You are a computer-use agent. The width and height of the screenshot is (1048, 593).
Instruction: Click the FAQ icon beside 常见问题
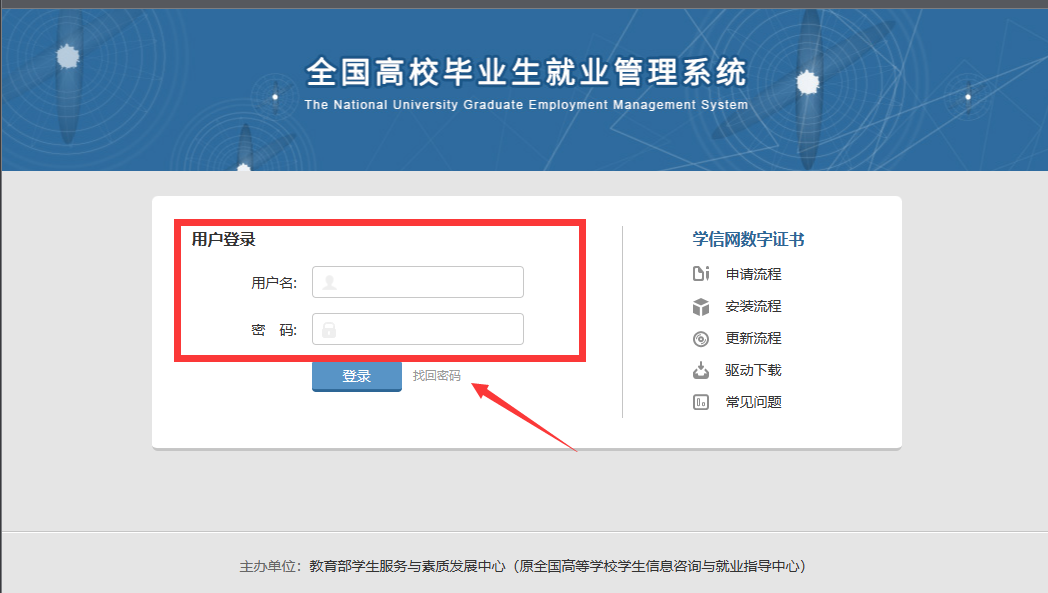700,402
